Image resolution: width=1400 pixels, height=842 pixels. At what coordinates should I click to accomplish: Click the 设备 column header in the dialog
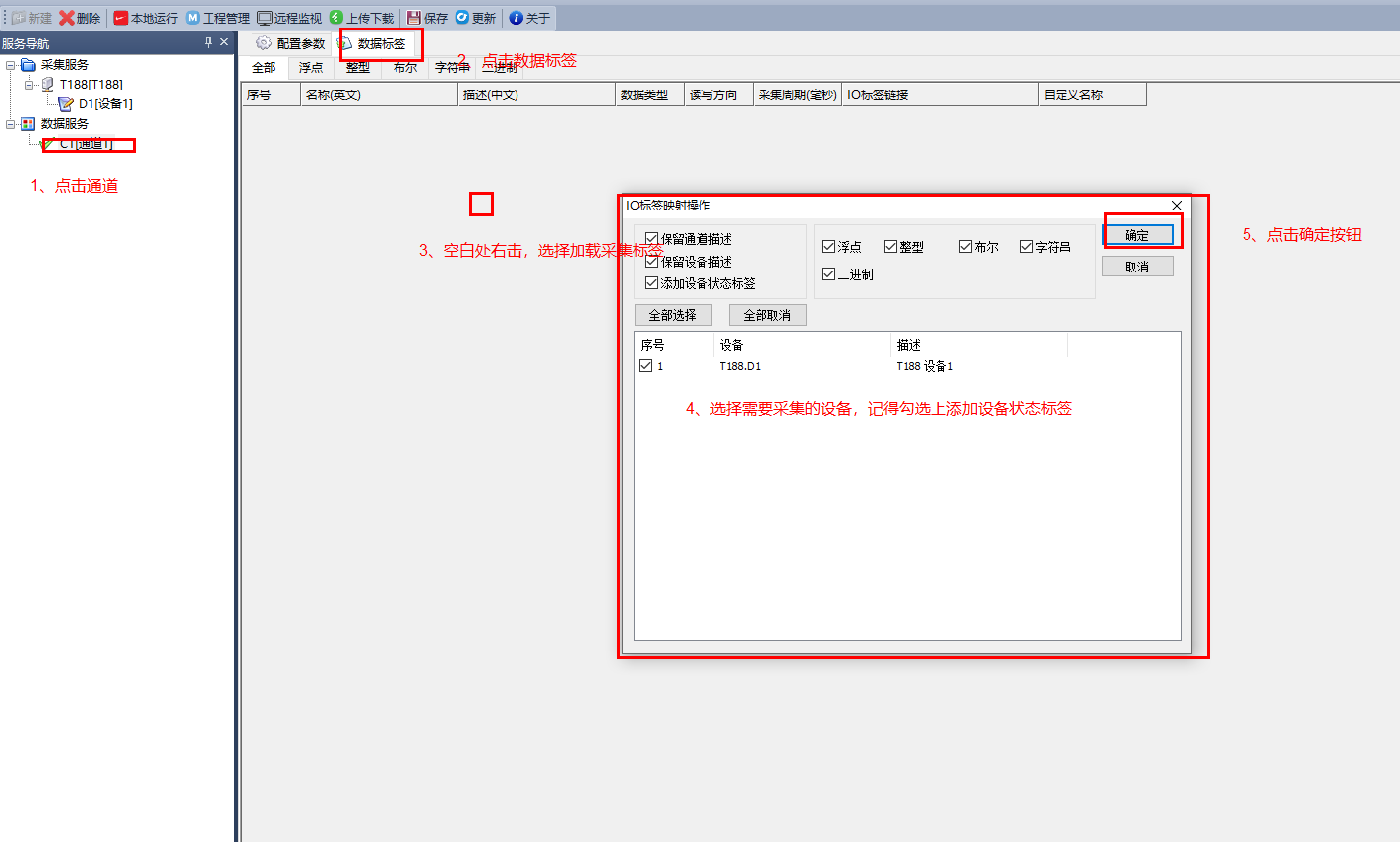[802, 345]
